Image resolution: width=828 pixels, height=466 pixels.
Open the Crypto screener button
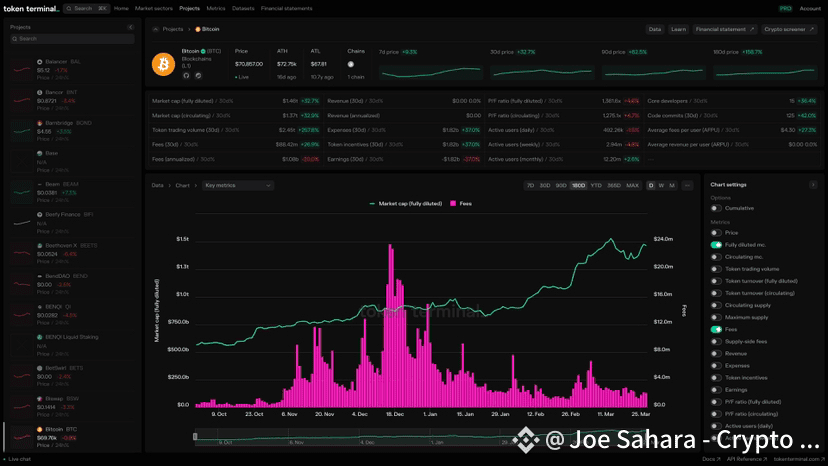tap(790, 30)
